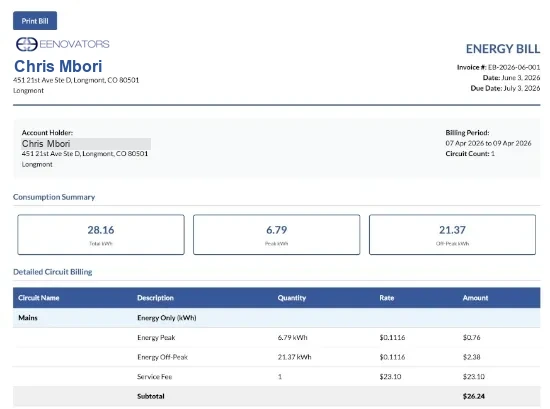Click the Due Date July 3, 2026 line
Image resolution: width=550 pixels, height=409 pixels.
pos(505,88)
